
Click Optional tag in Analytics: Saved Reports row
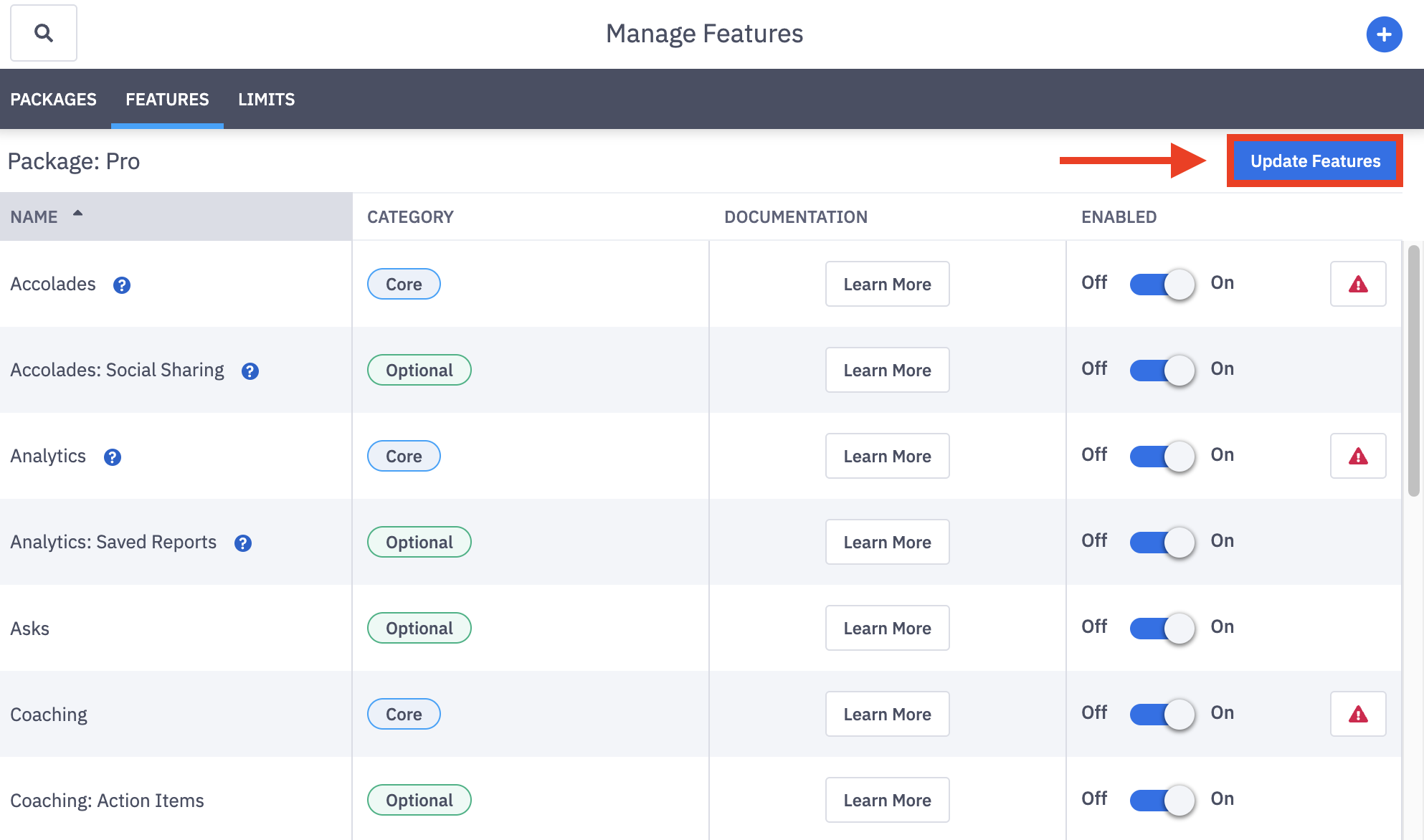419,542
